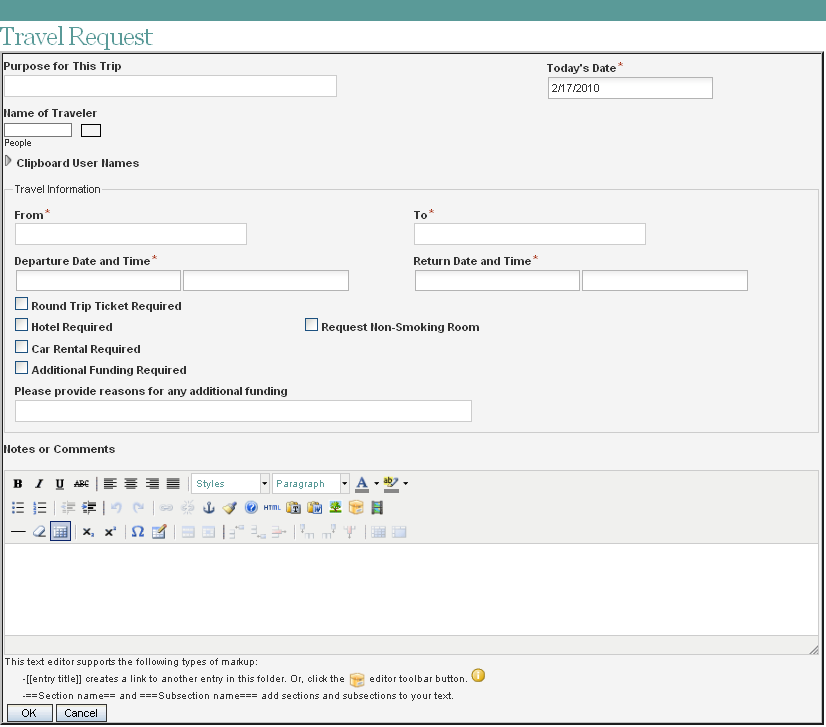Insert an image with the tree picture icon
Screen dimensions: 826x727
pyautogui.click(x=336, y=508)
